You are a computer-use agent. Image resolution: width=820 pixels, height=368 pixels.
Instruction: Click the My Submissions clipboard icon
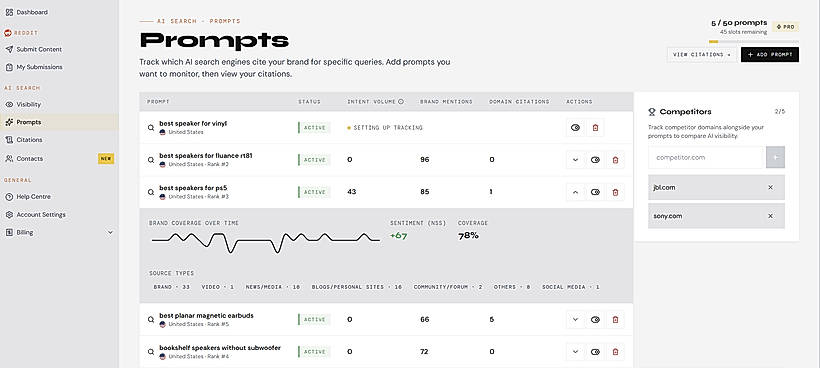(x=9, y=67)
